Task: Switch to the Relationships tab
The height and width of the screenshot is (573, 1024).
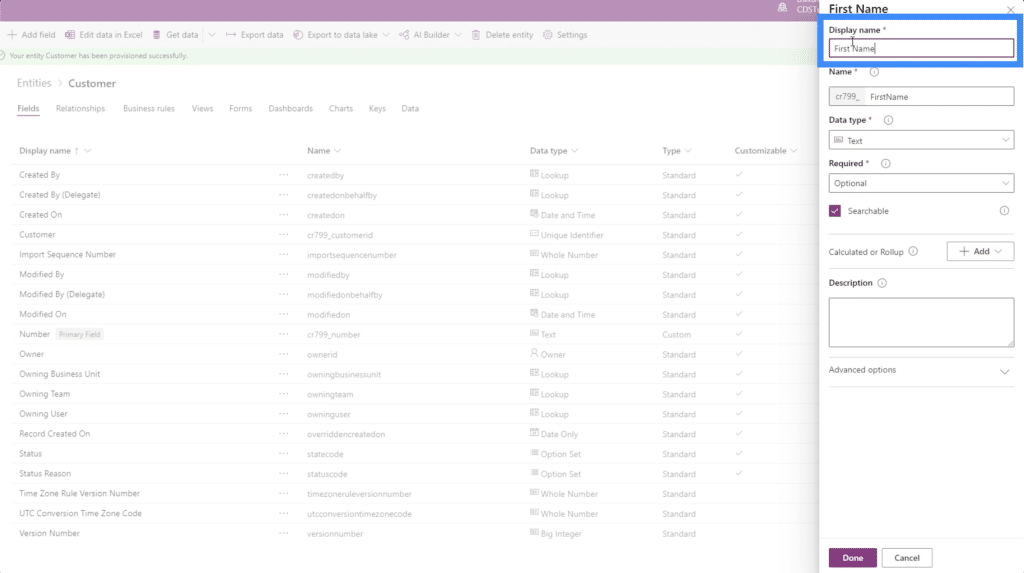Action: 80,108
